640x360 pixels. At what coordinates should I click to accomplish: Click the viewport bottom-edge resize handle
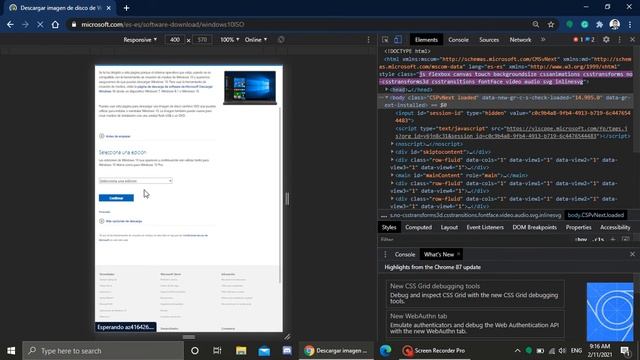(x=189, y=337)
